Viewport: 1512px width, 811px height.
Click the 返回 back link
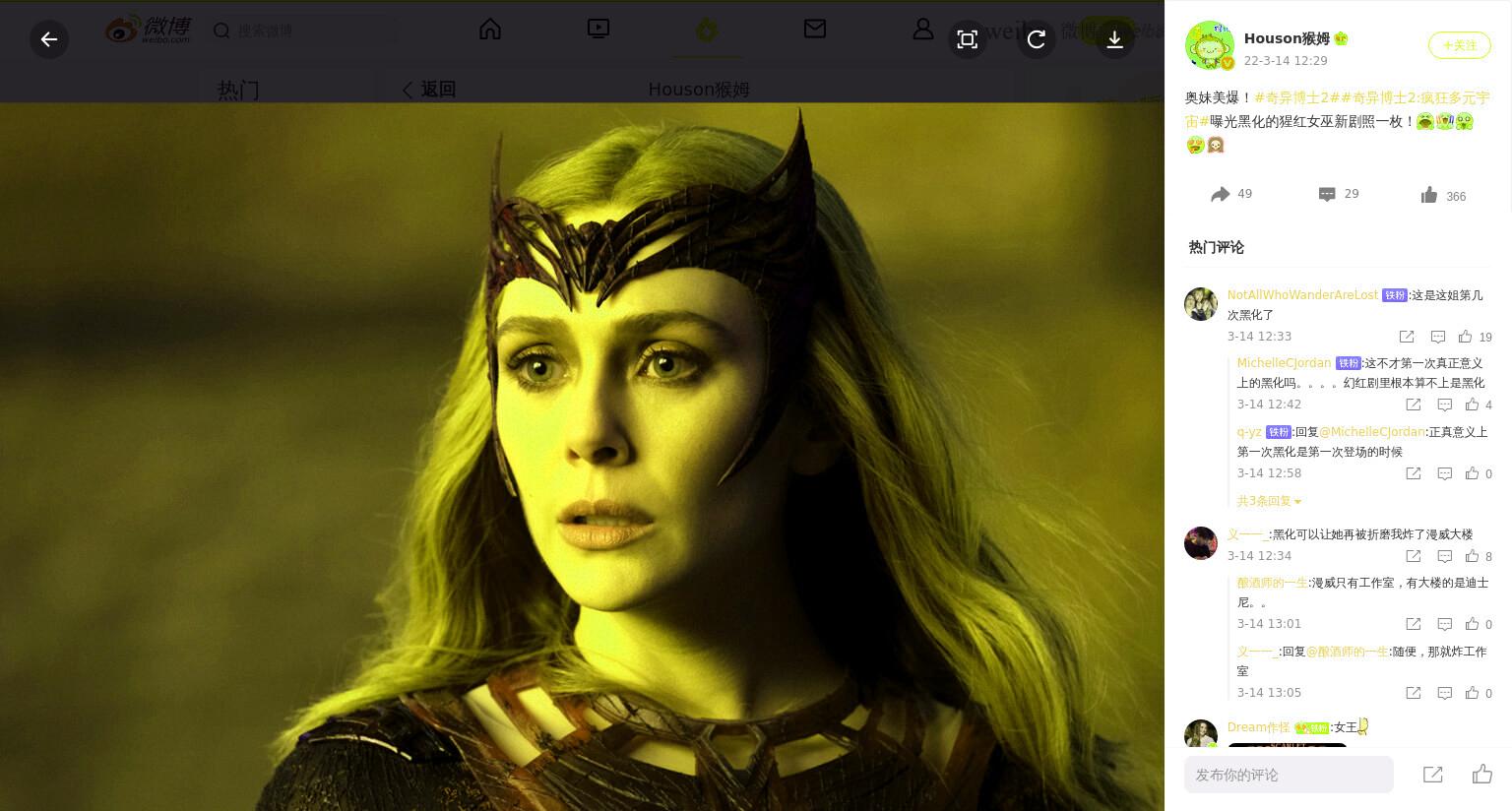[x=429, y=90]
